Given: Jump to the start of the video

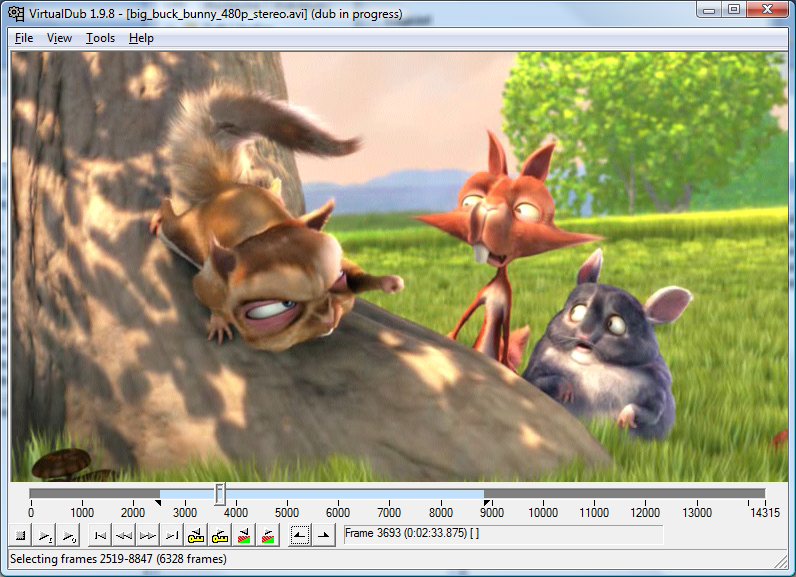Looking at the screenshot, I should (101, 535).
